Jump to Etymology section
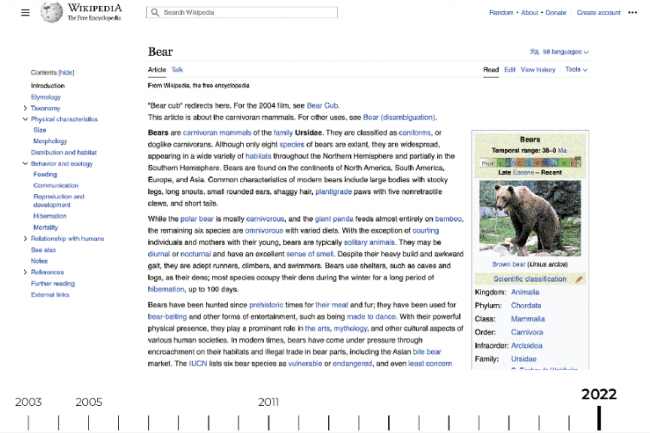 point(46,97)
